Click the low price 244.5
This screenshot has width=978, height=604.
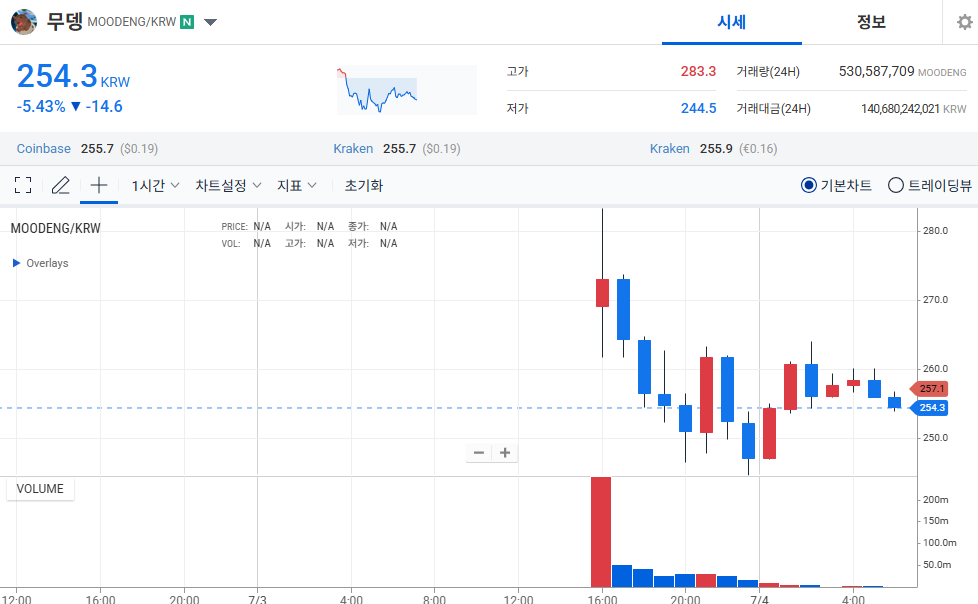[698, 109]
